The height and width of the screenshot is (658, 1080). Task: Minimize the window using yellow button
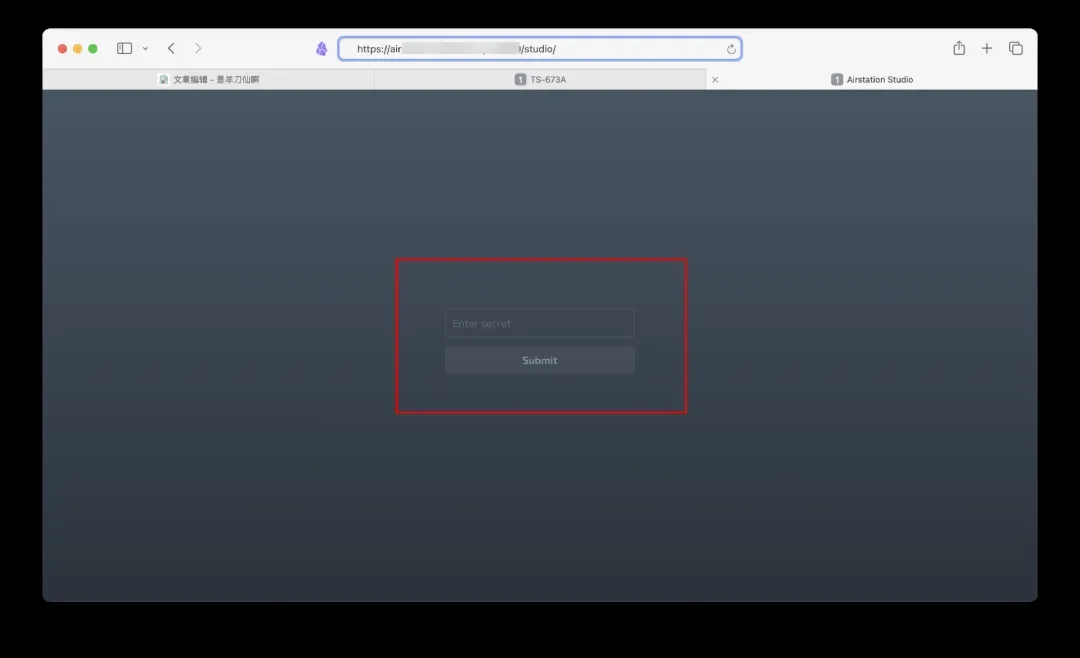tap(78, 48)
